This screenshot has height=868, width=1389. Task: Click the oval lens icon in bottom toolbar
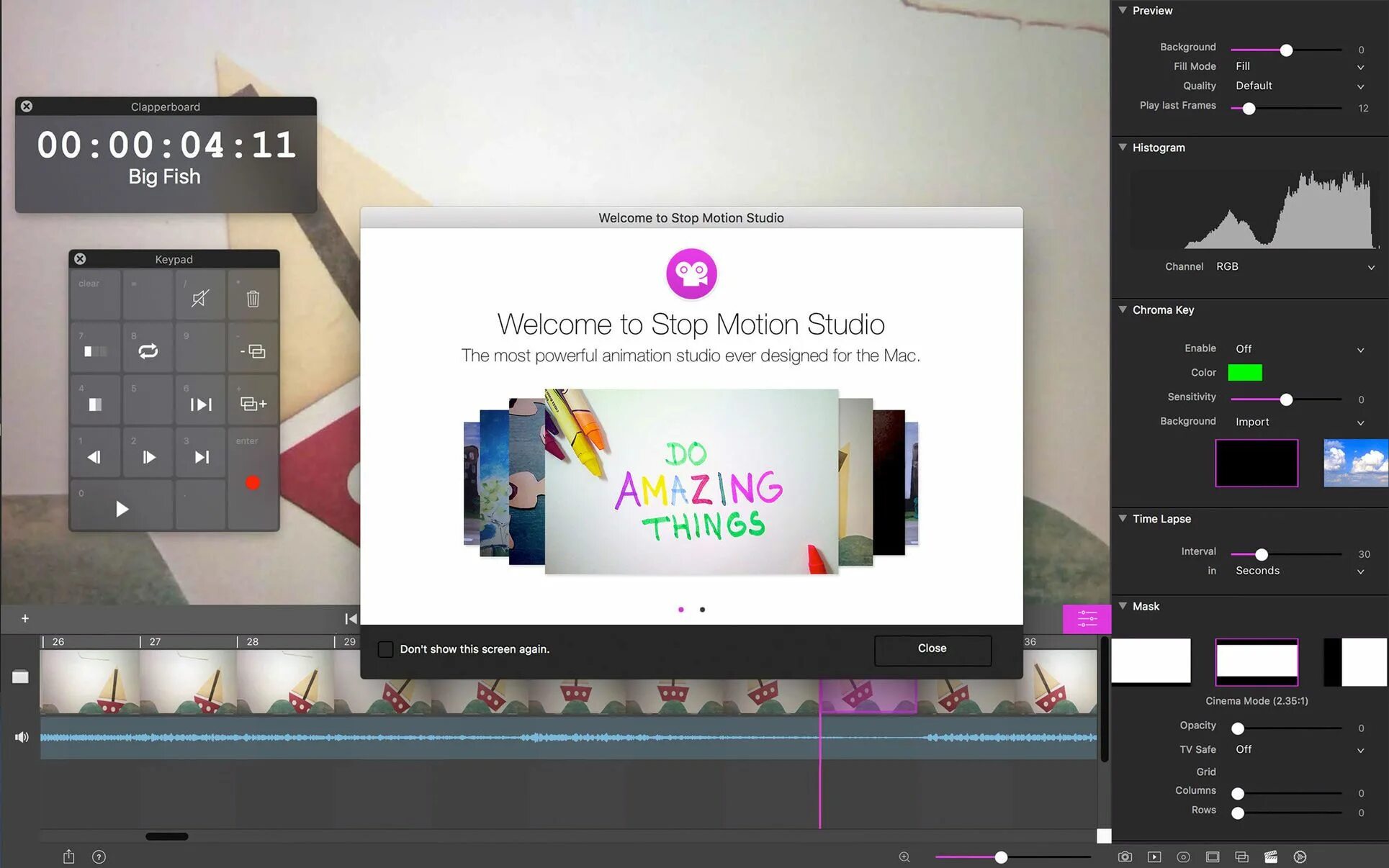(x=1183, y=856)
